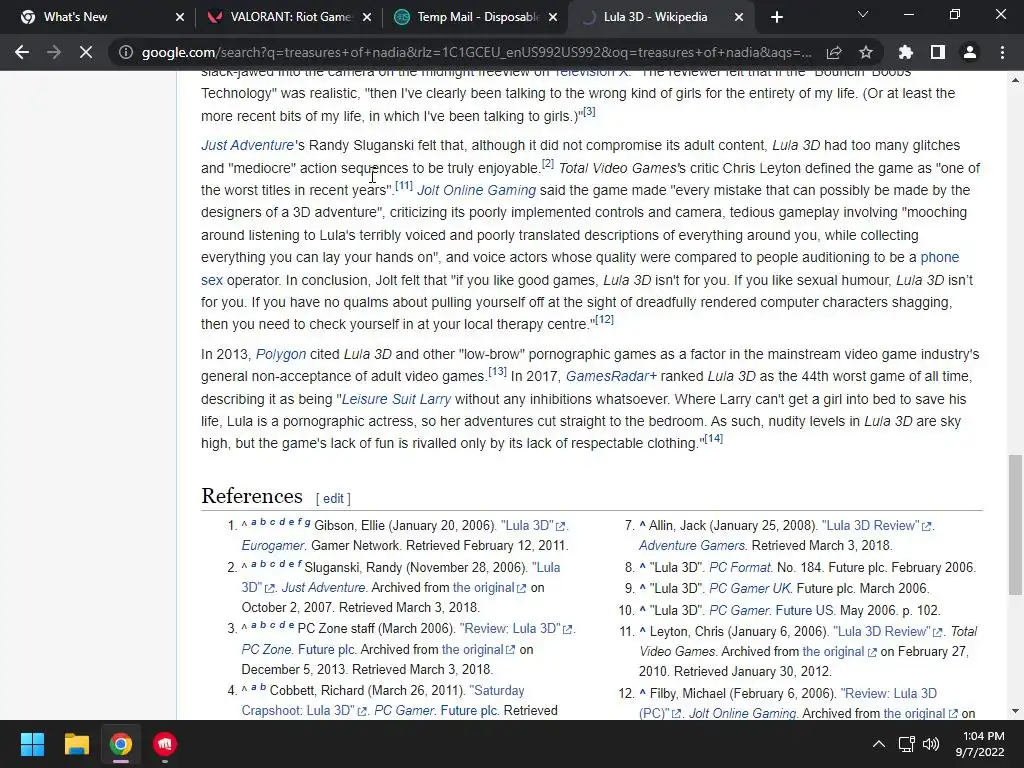Open a new tab with plus button
The height and width of the screenshot is (768, 1024).
[x=776, y=17]
